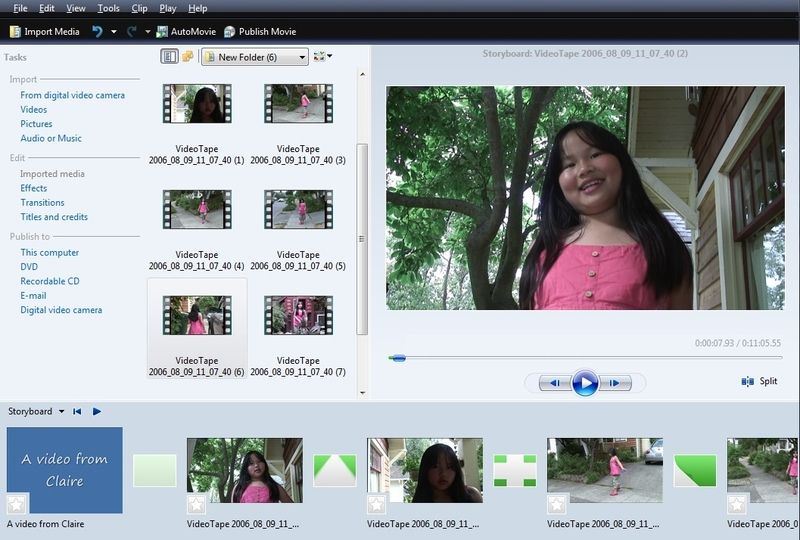
Task: Select the second storyboard clip of girl by tree
Action: coord(245,470)
